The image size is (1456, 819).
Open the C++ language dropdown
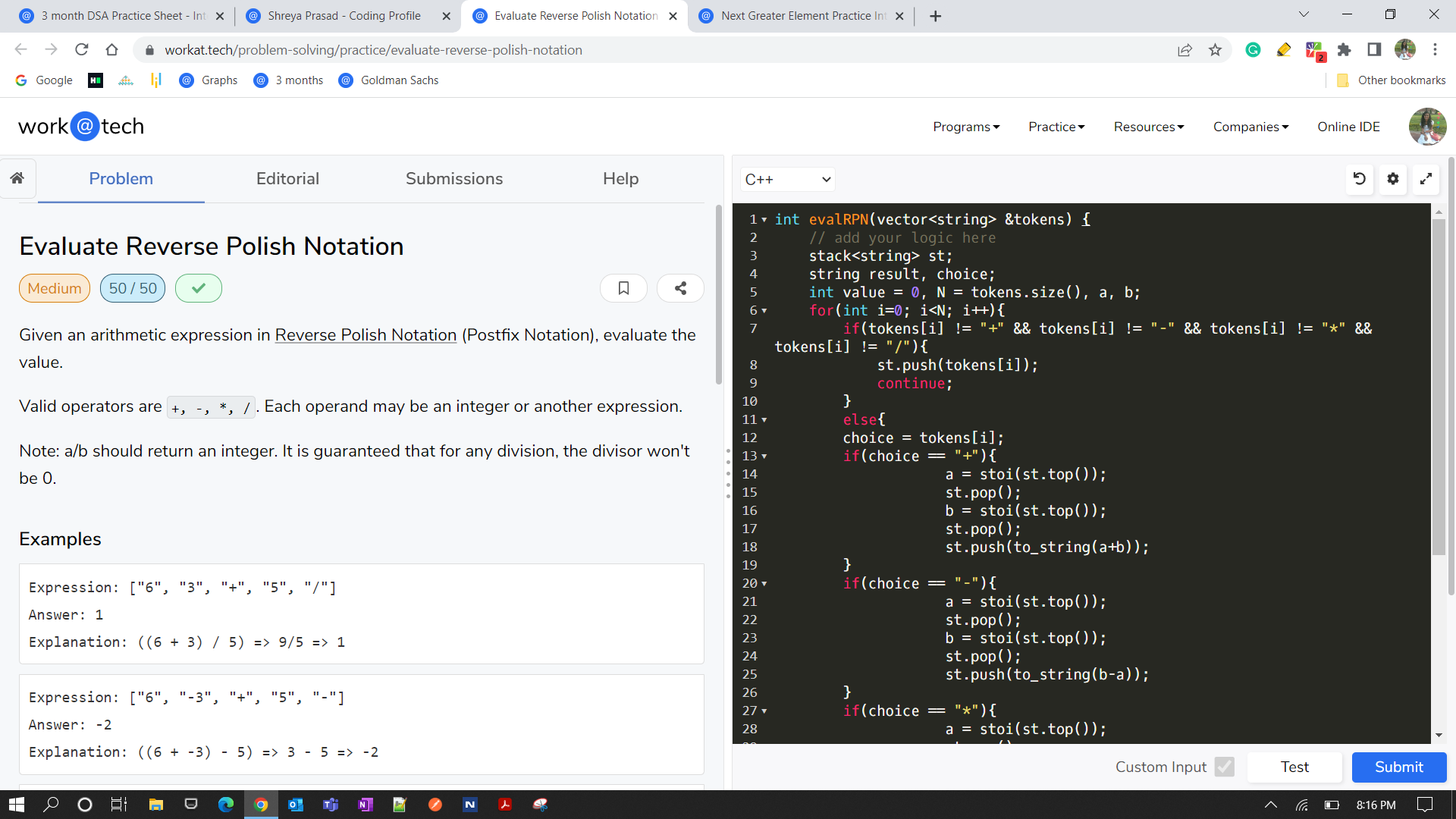tap(787, 180)
